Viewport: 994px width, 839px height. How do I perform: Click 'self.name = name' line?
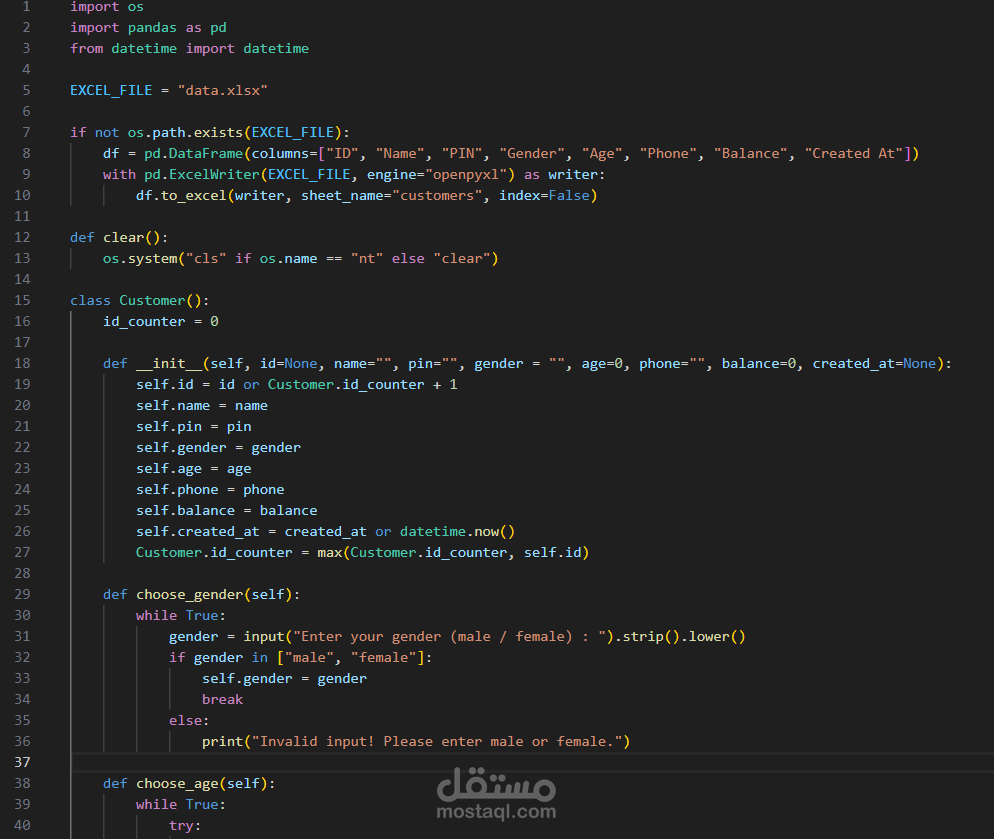click(x=202, y=405)
